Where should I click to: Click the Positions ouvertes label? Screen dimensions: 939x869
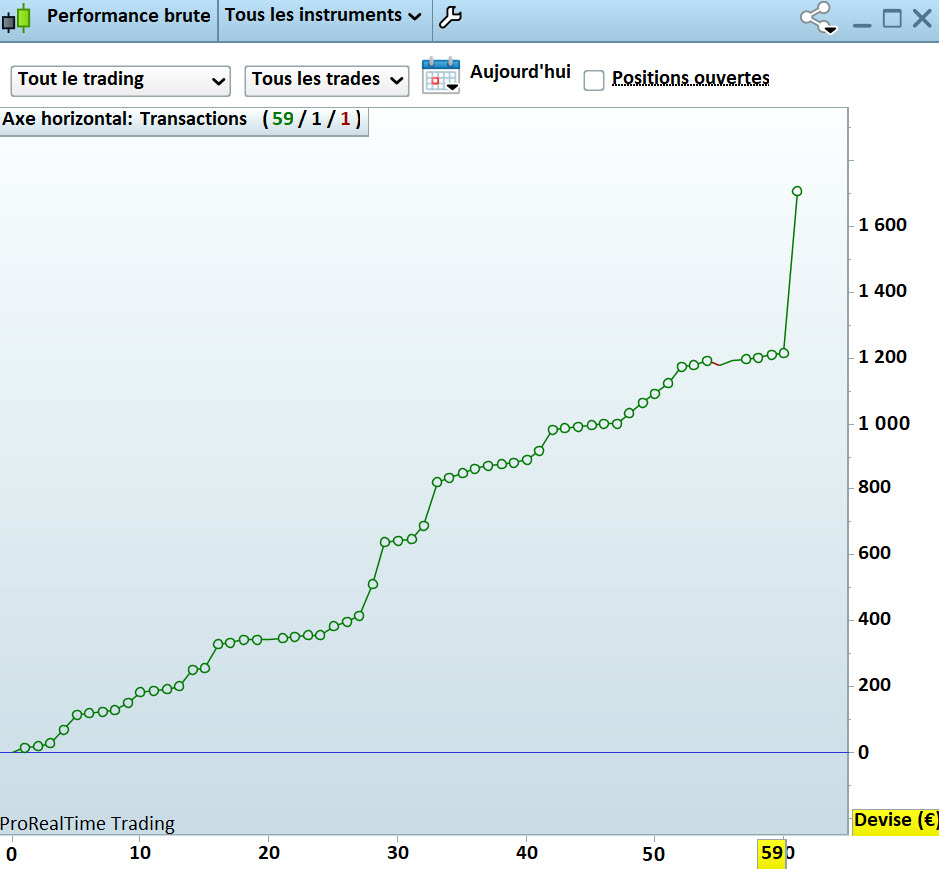pos(690,78)
